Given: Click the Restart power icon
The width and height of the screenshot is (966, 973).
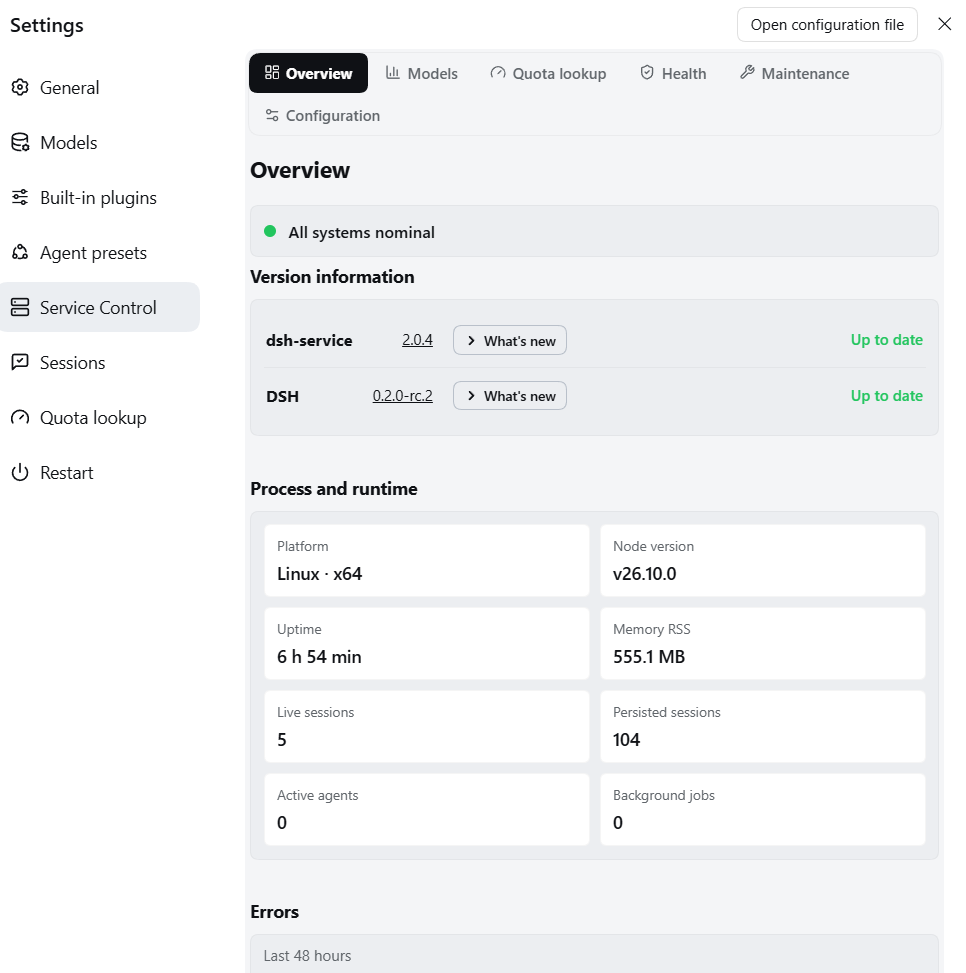Looking at the screenshot, I should click(20, 472).
